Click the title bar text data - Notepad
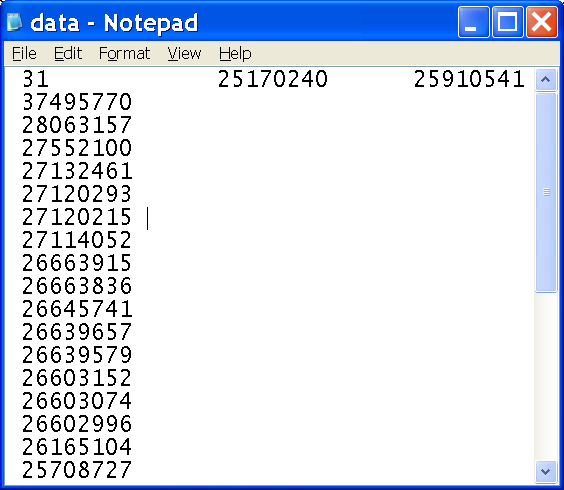 pyautogui.click(x=114, y=23)
